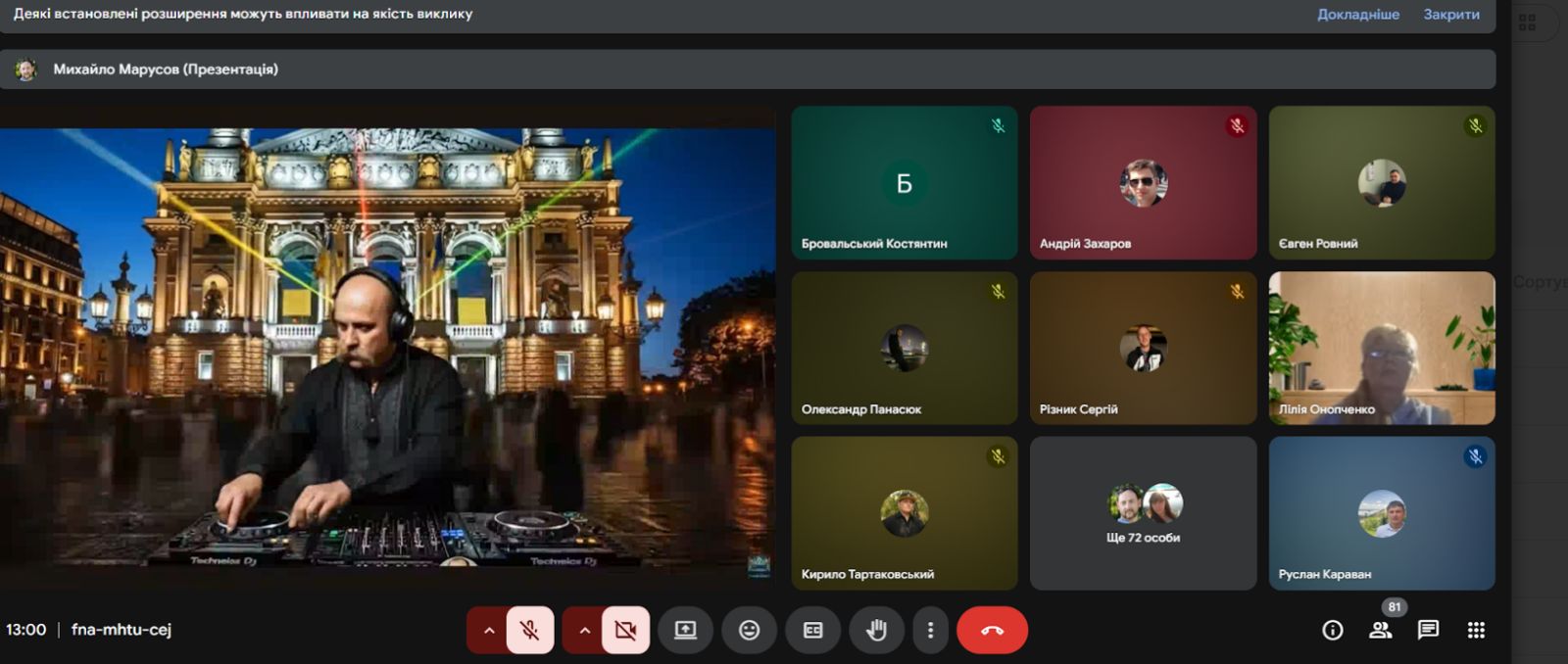
Task: Show the participants list panel
Action: point(1381,630)
